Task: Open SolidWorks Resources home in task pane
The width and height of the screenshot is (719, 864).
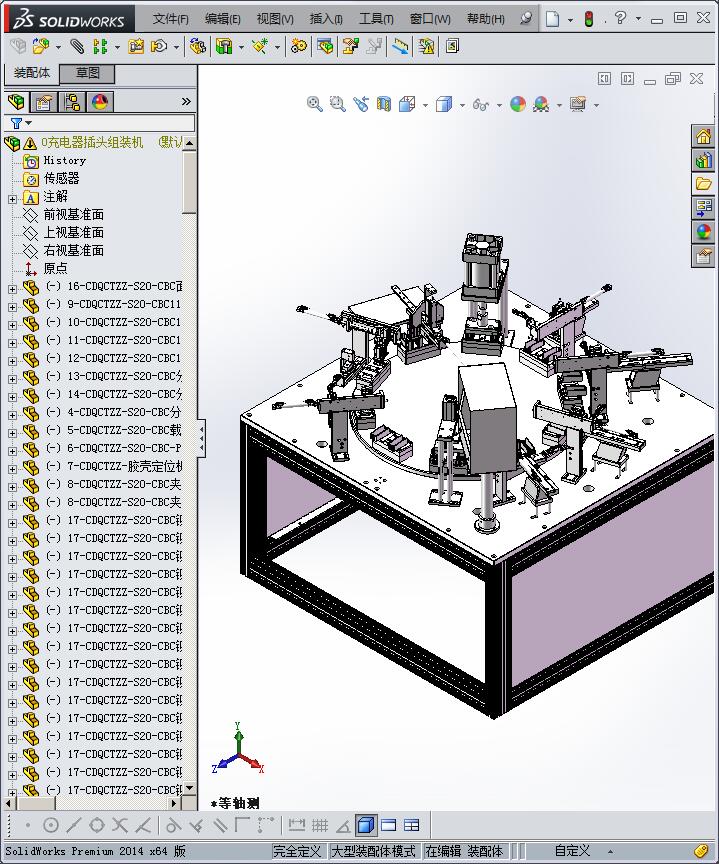Action: pos(704,136)
